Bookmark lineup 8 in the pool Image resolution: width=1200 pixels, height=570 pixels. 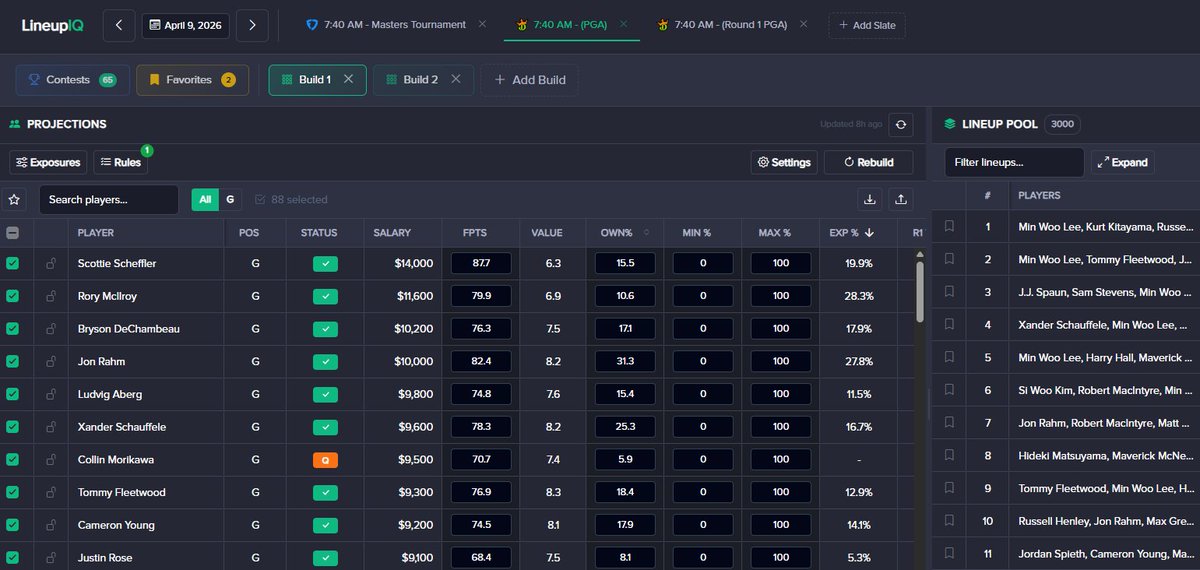pyautogui.click(x=949, y=455)
